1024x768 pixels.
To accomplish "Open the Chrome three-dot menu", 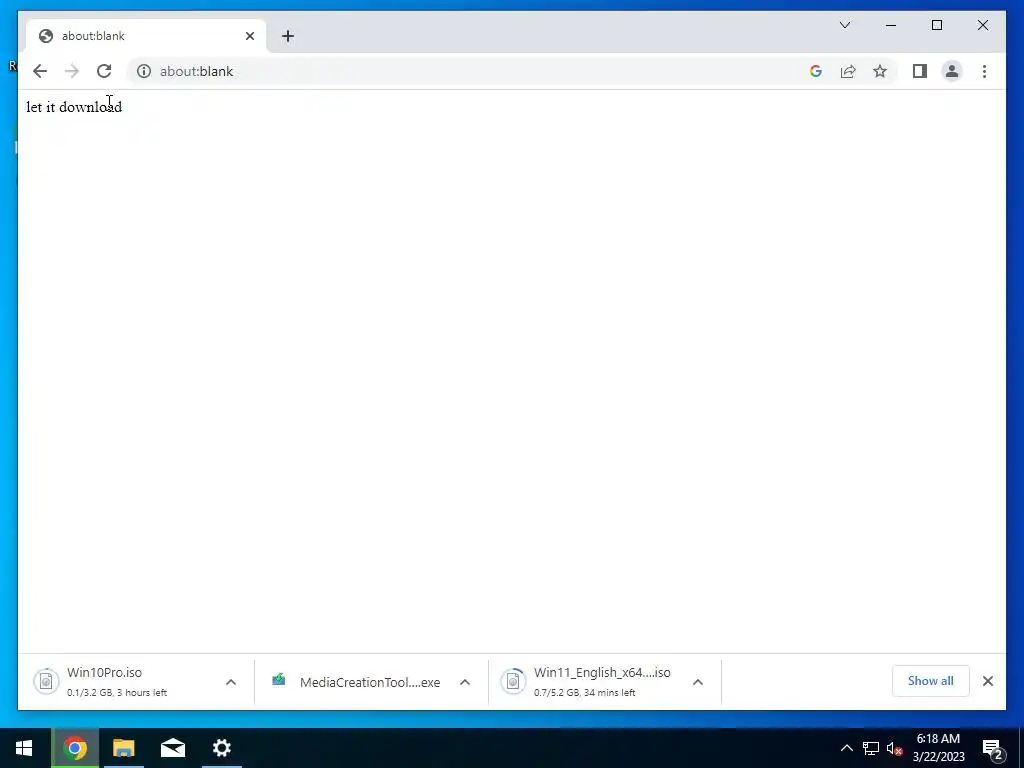I will 984,71.
